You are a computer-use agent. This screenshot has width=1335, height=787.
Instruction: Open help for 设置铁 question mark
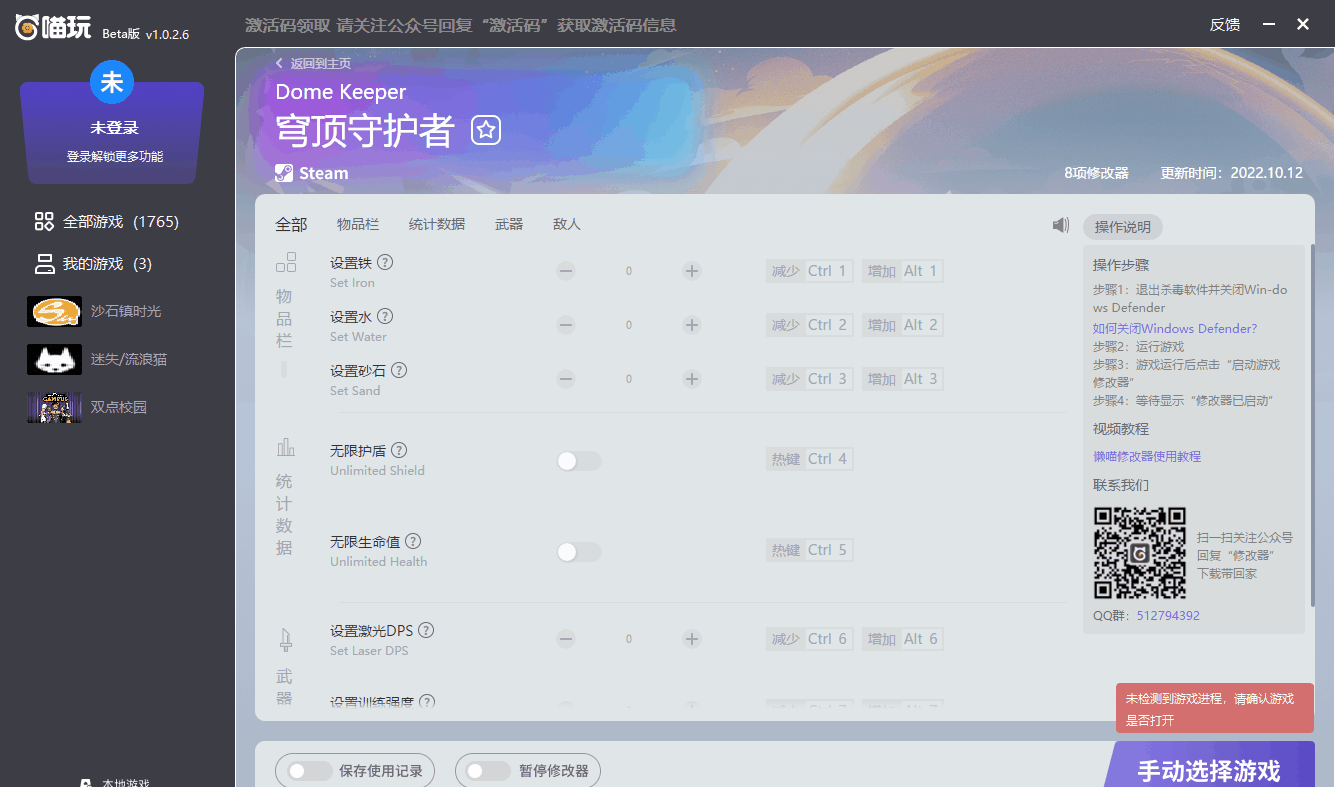click(385, 263)
